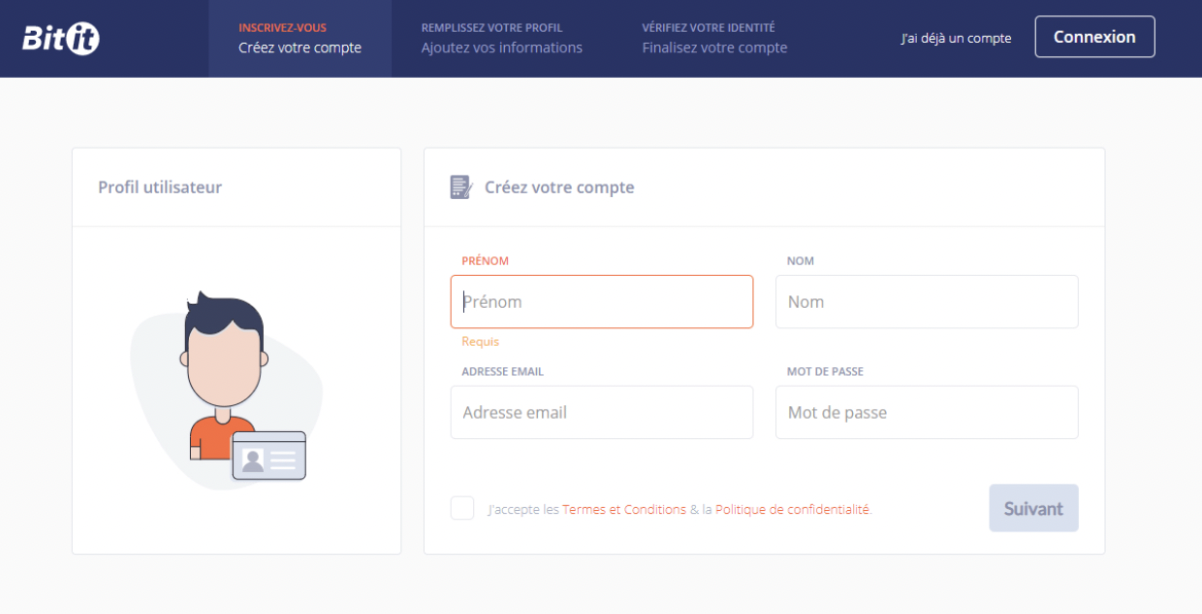1202x614 pixels.
Task: Click the form icon beside Créez votre compte
Action: pyautogui.click(x=460, y=187)
